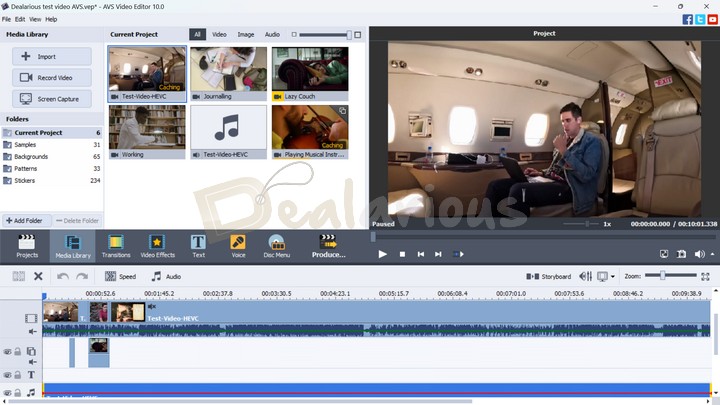Open the Edit menu
720x405 pixels.
[x=20, y=19]
